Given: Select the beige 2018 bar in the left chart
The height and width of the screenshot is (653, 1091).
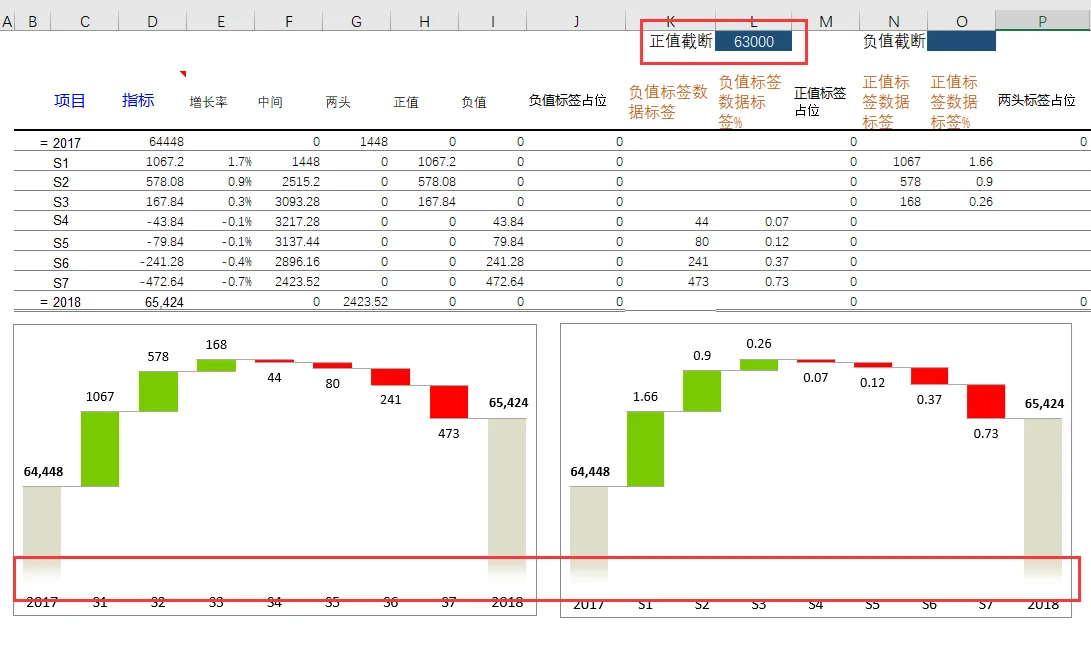Looking at the screenshot, I should pos(507,501).
